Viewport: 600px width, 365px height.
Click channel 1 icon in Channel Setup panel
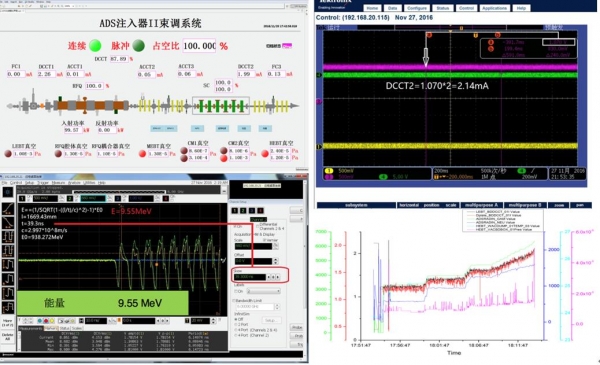tap(235, 210)
